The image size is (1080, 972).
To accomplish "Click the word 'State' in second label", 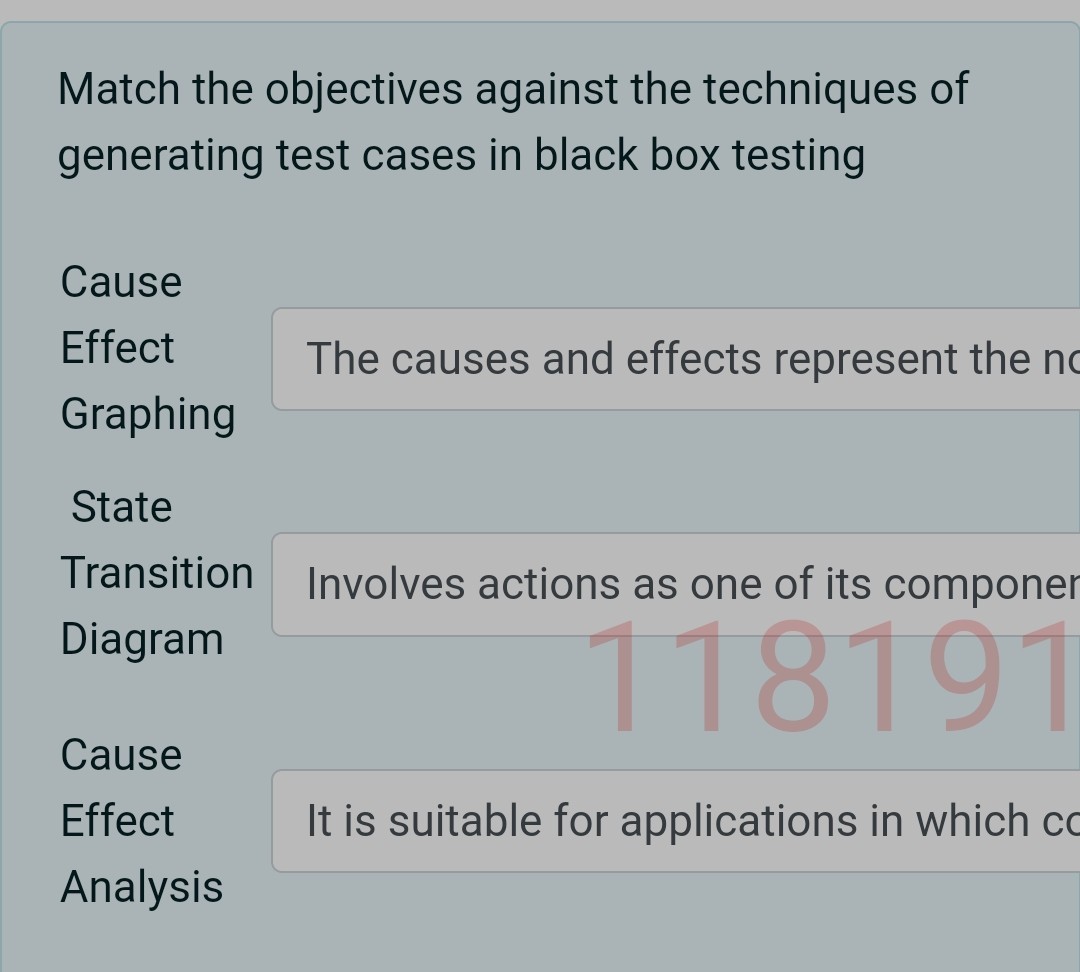I will click(x=122, y=507).
